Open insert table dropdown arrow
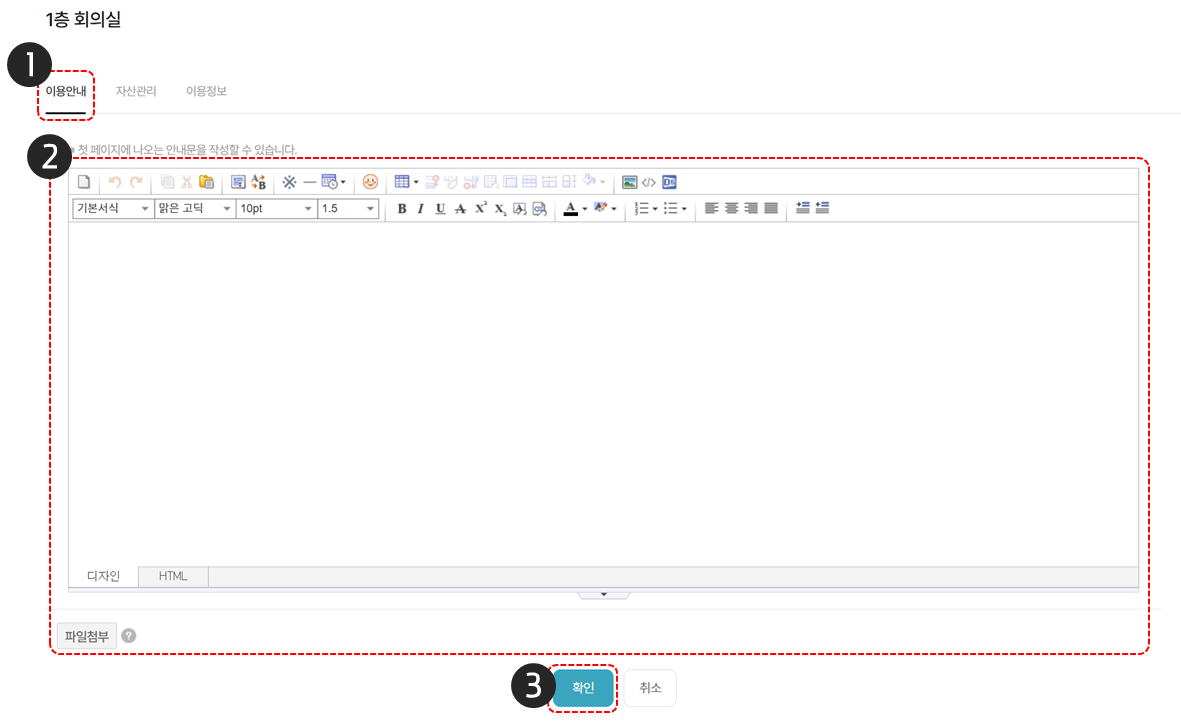 pos(416,182)
